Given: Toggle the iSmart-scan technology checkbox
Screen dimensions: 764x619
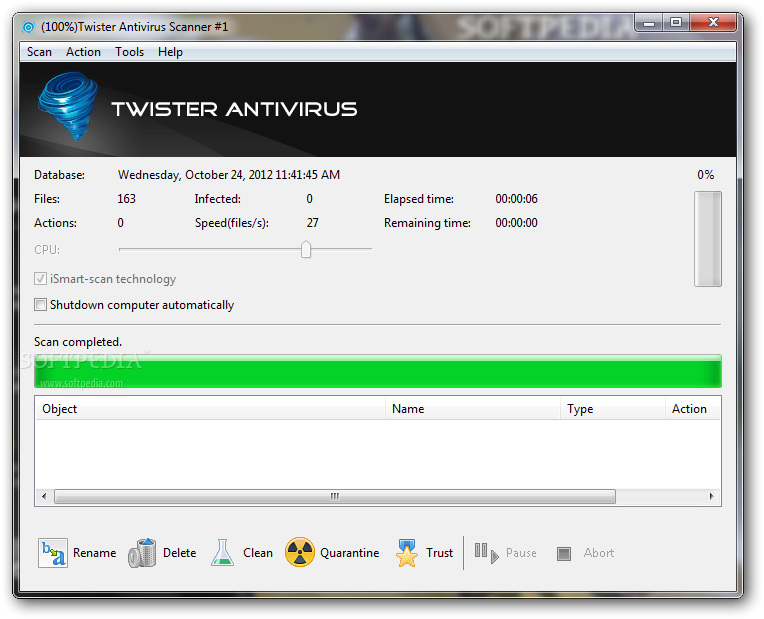Looking at the screenshot, I should point(40,279).
